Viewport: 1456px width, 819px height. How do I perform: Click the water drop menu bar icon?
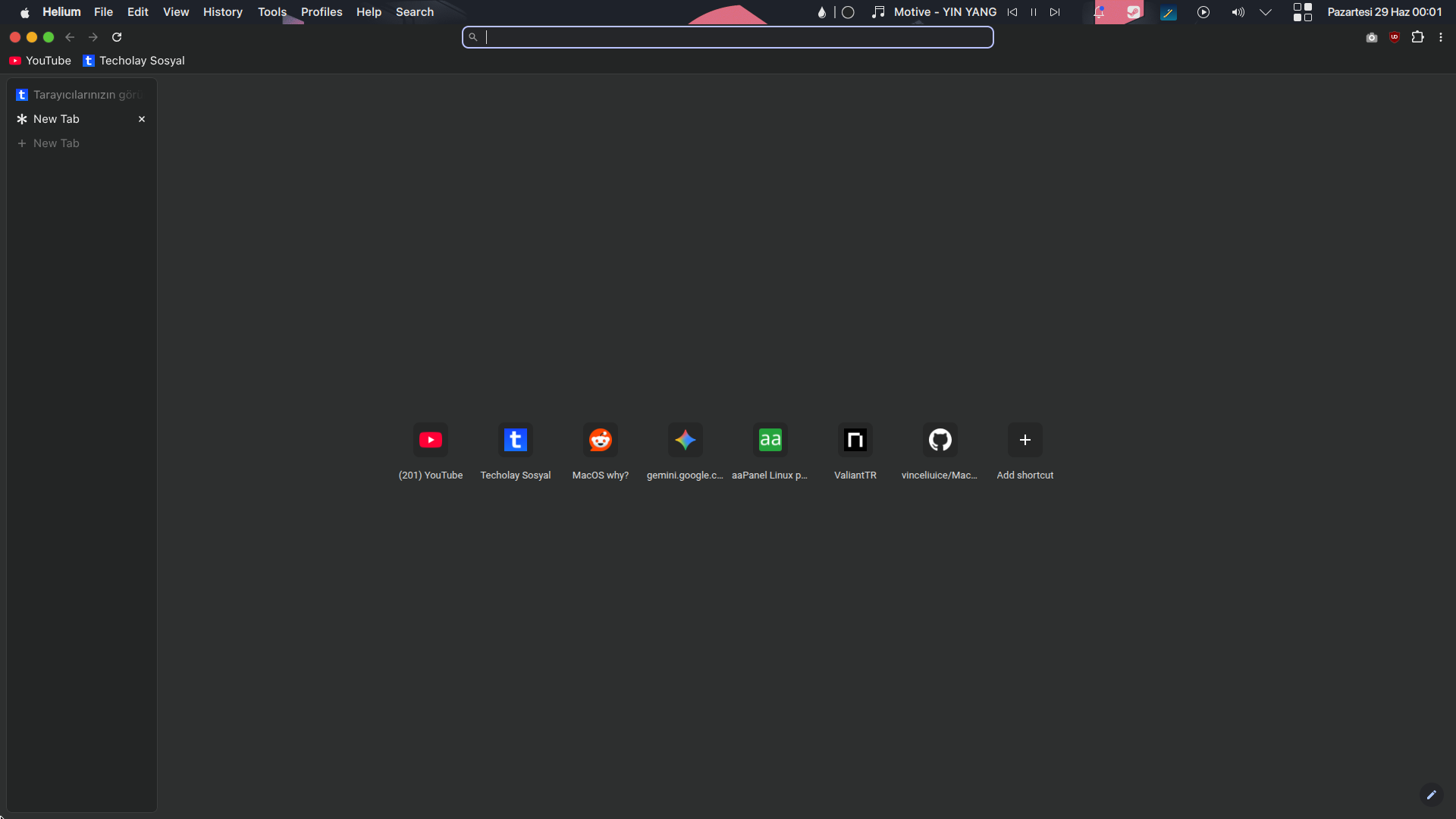coord(822,12)
